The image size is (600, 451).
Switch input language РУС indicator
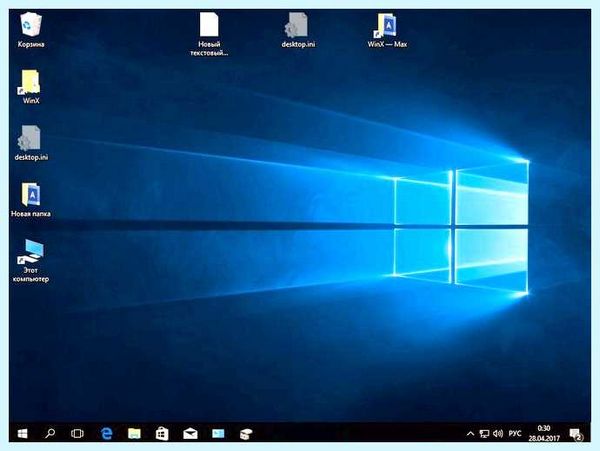coord(515,433)
